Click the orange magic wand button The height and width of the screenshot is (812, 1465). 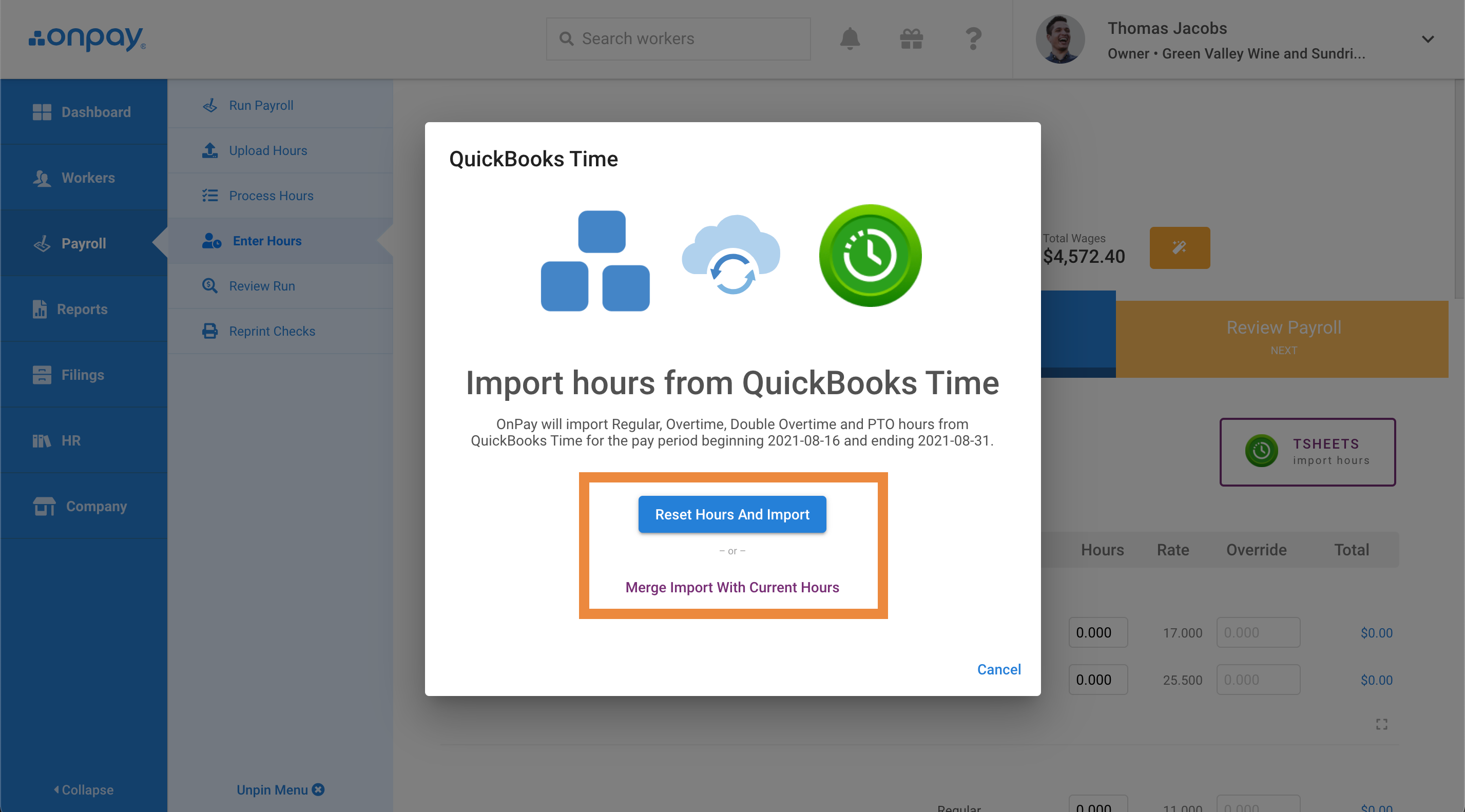point(1180,247)
